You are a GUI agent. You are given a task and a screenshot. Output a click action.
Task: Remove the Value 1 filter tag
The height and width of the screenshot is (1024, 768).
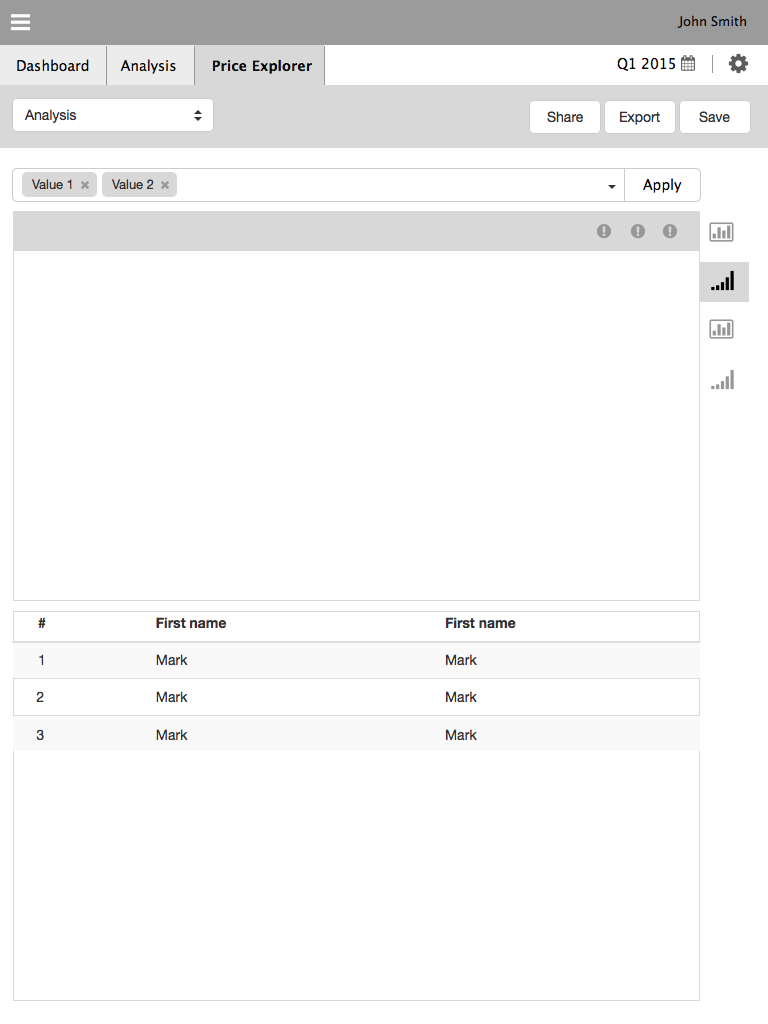pos(85,185)
